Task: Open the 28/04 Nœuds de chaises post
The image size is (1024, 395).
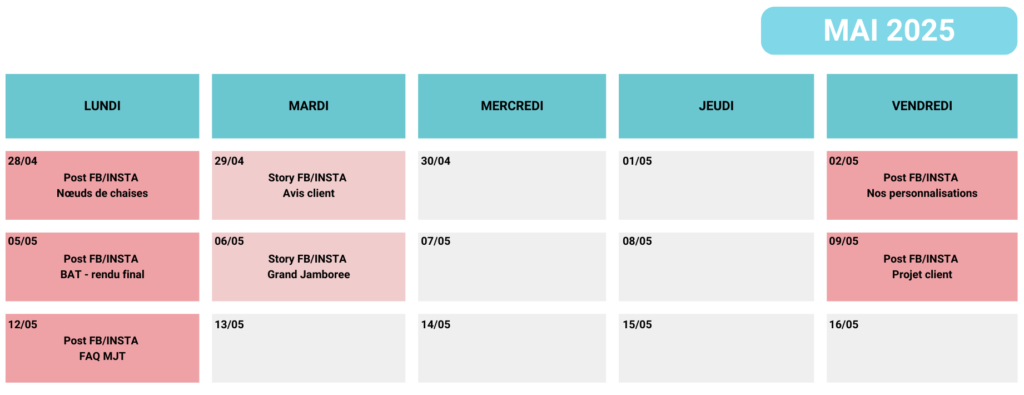Action: click(103, 185)
